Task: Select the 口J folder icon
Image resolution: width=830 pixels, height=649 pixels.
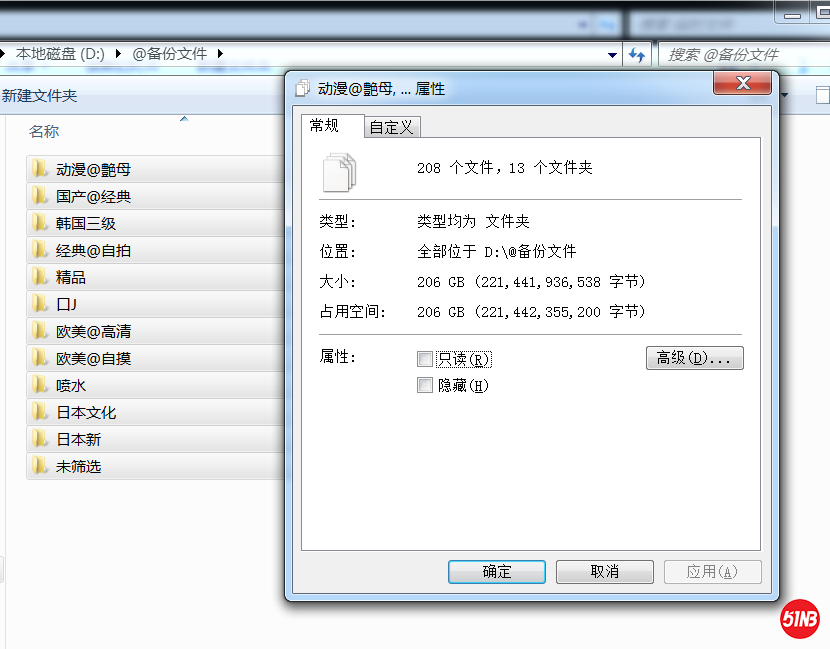Action: point(40,304)
